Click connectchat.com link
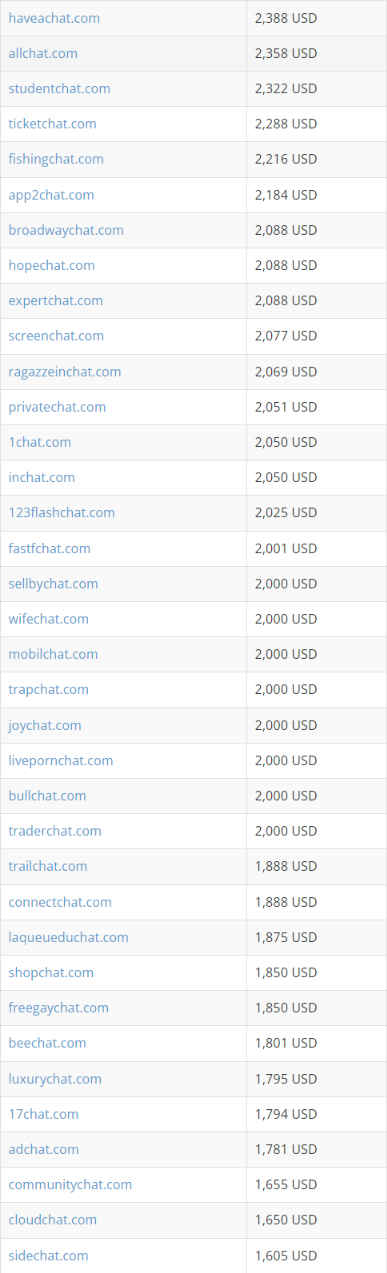Screen dimensions: 387x1273 click(60, 902)
